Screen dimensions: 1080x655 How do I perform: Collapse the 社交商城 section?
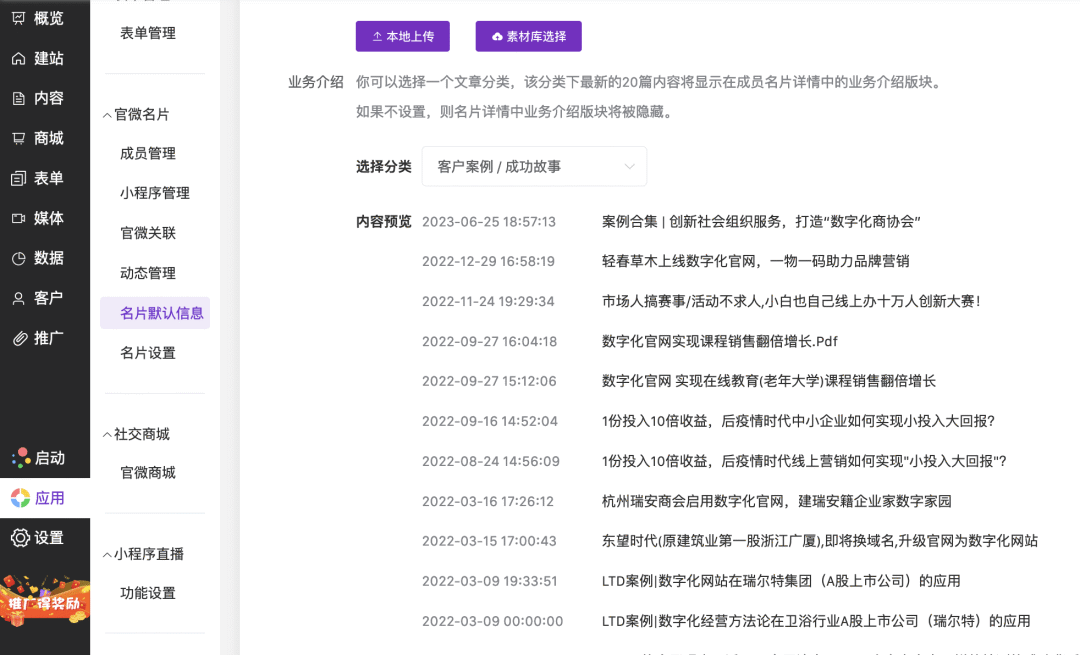tap(108, 435)
